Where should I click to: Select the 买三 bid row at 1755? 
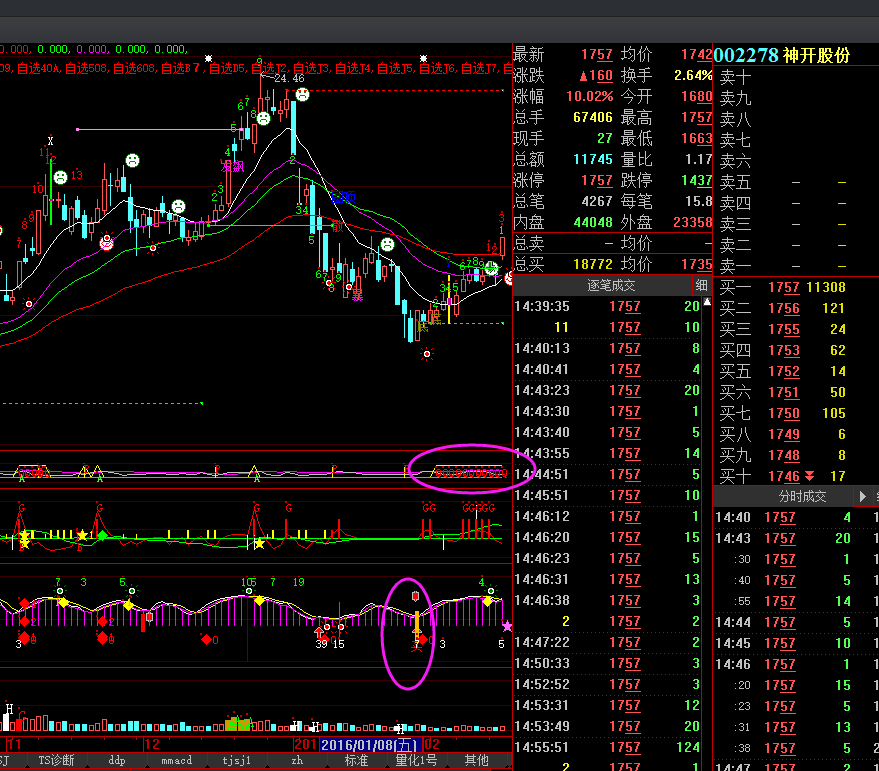pyautogui.click(x=795, y=329)
